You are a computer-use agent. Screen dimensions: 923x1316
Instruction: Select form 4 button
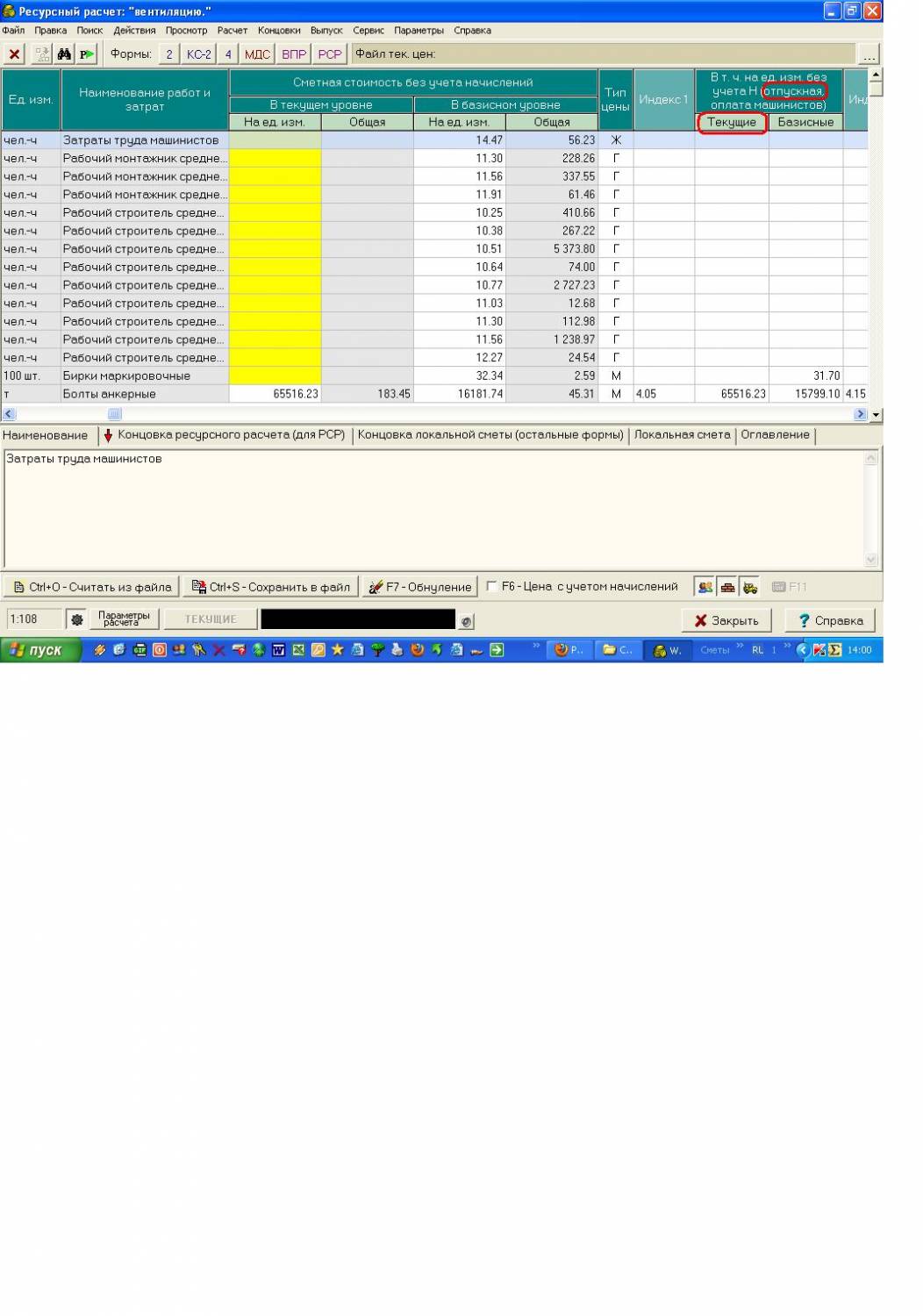click(228, 54)
